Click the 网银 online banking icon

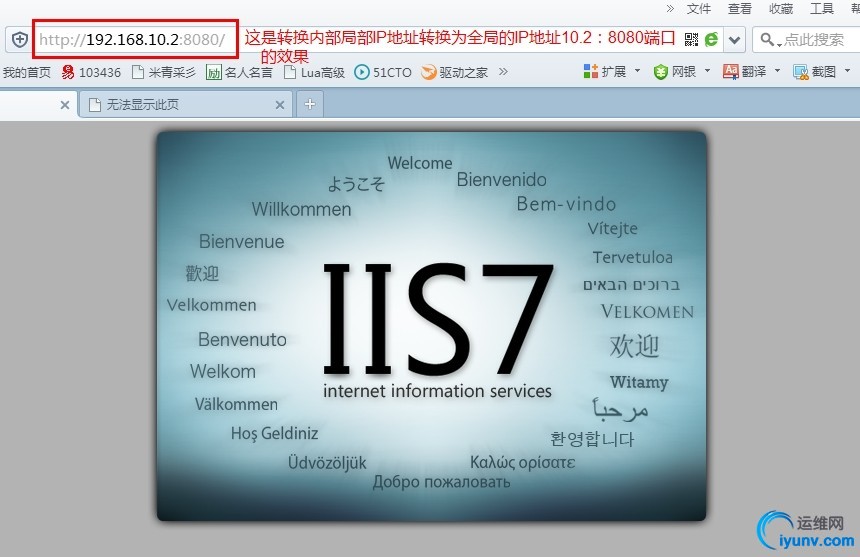click(661, 72)
